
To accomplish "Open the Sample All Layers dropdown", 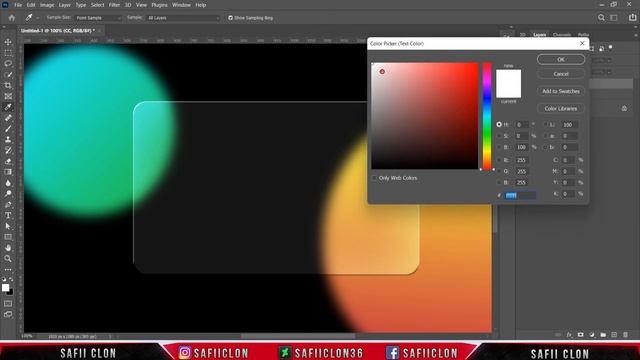I will (182, 18).
